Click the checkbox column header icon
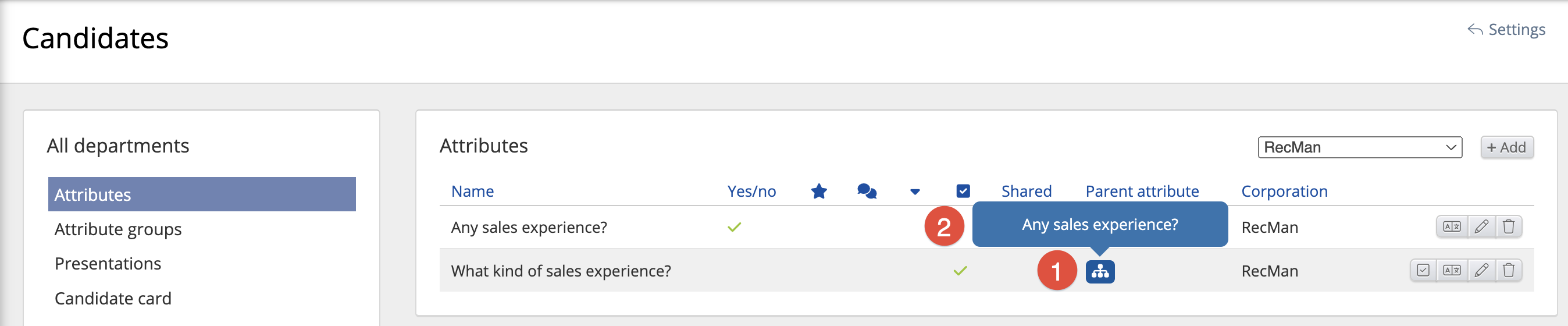The width and height of the screenshot is (1568, 326). click(x=963, y=192)
